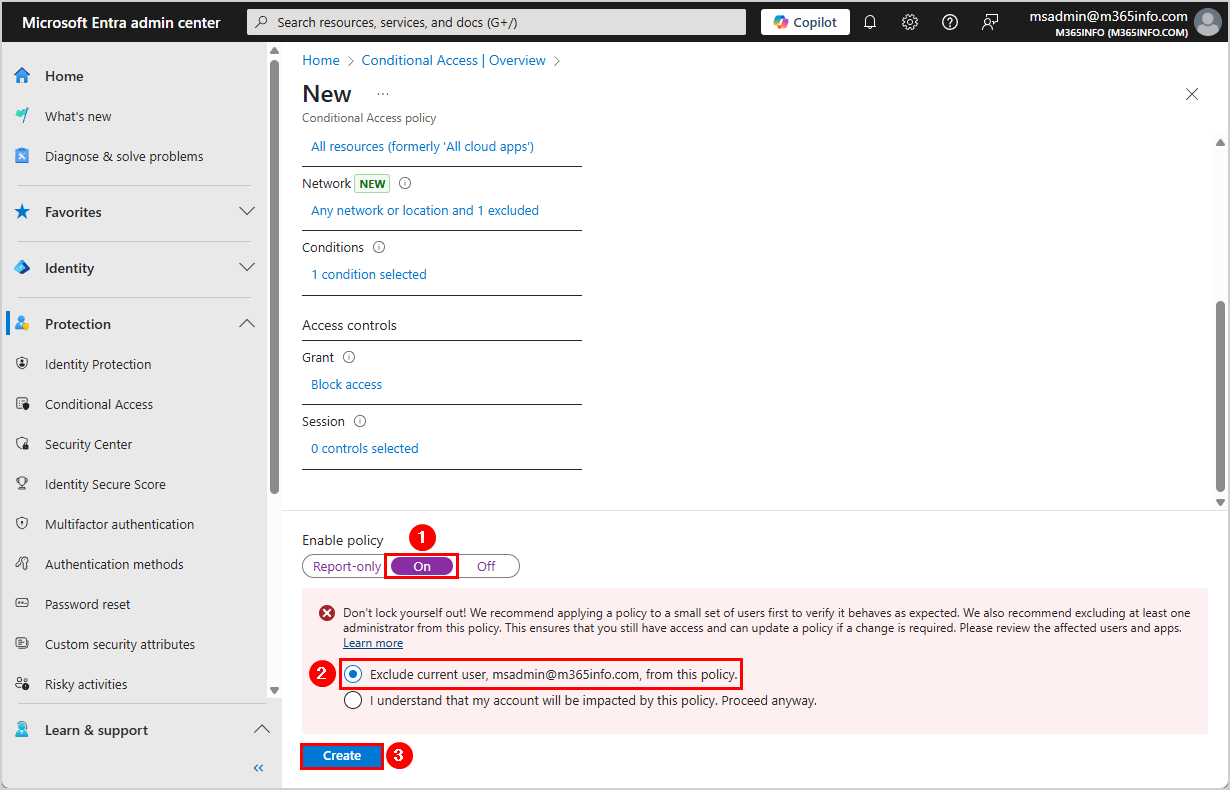Open Risky activities menu item
This screenshot has height=790, width=1230.
pos(86,684)
